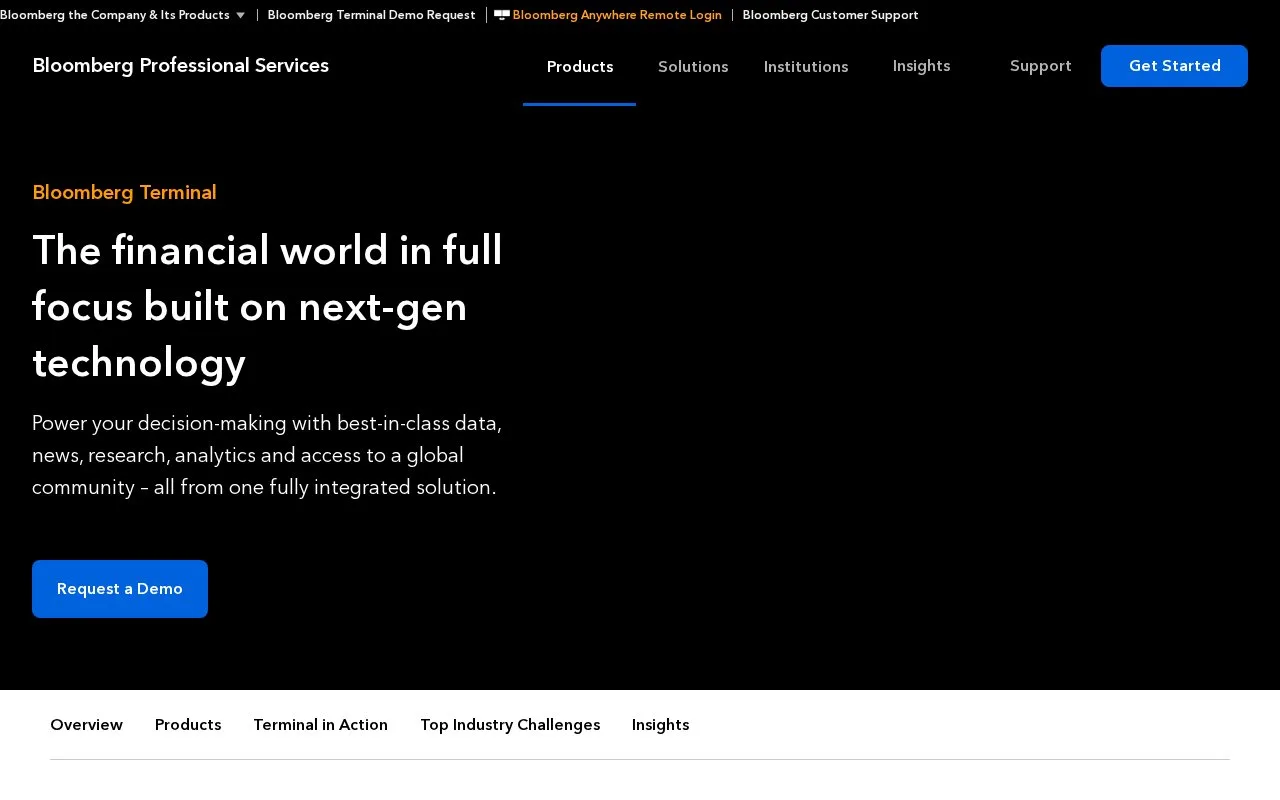The image size is (1280, 800).
Task: Open the Insights menu in top navigation
Action: point(921,66)
